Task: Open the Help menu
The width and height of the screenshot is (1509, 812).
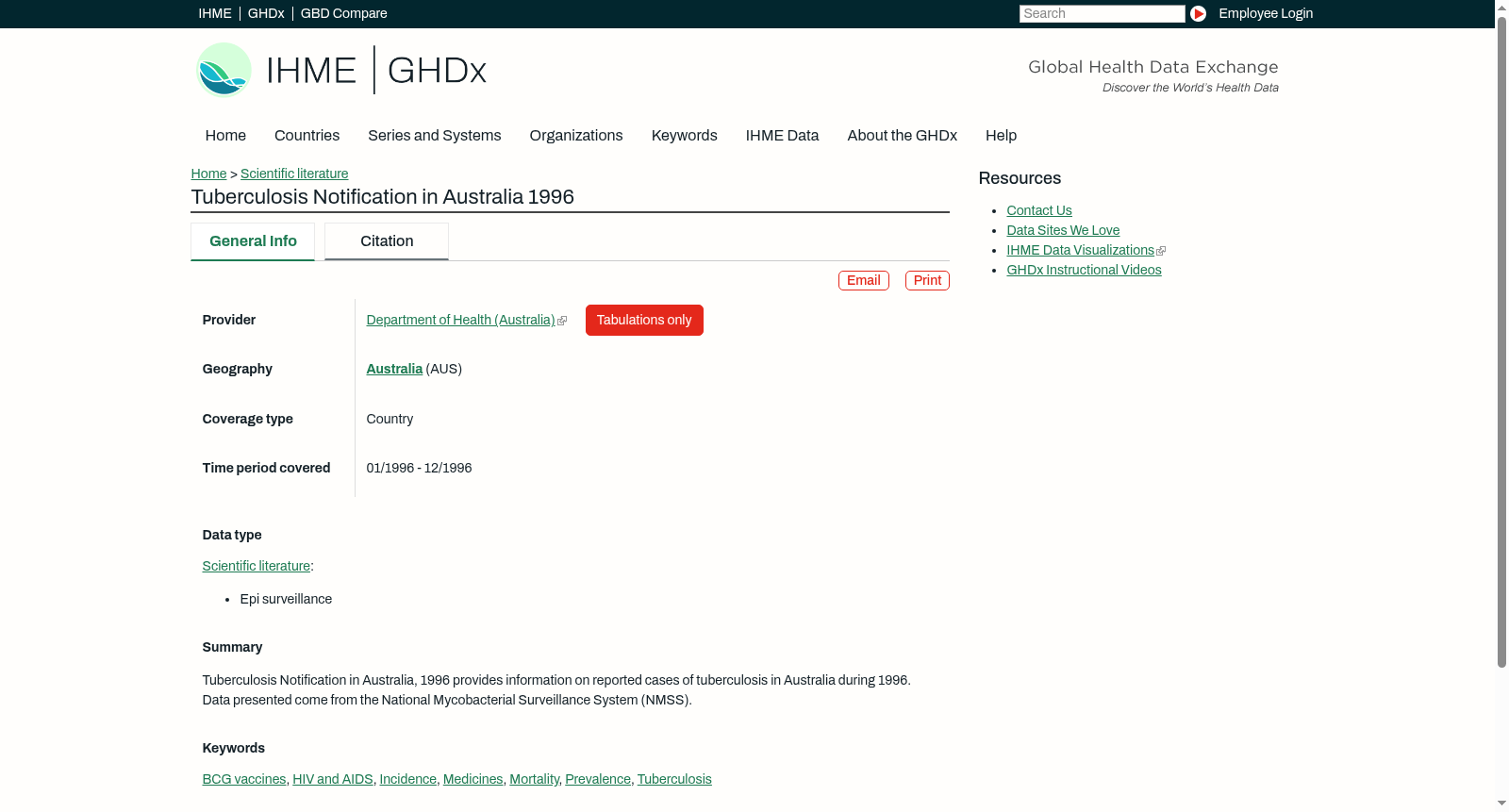Action: [1001, 136]
